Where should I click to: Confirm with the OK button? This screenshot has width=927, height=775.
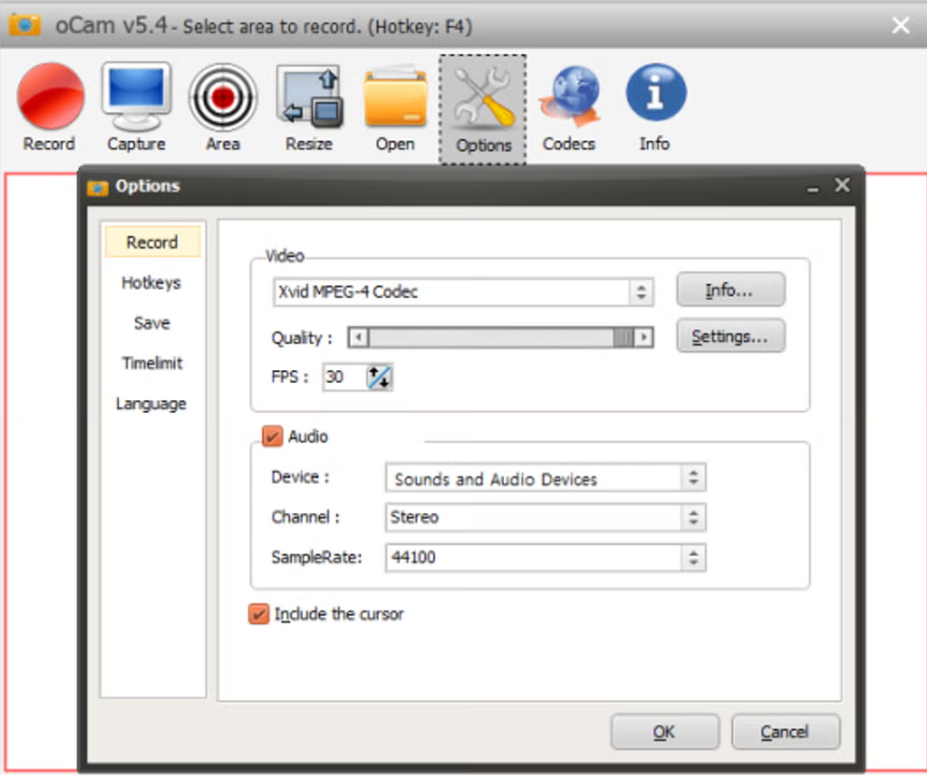click(665, 732)
